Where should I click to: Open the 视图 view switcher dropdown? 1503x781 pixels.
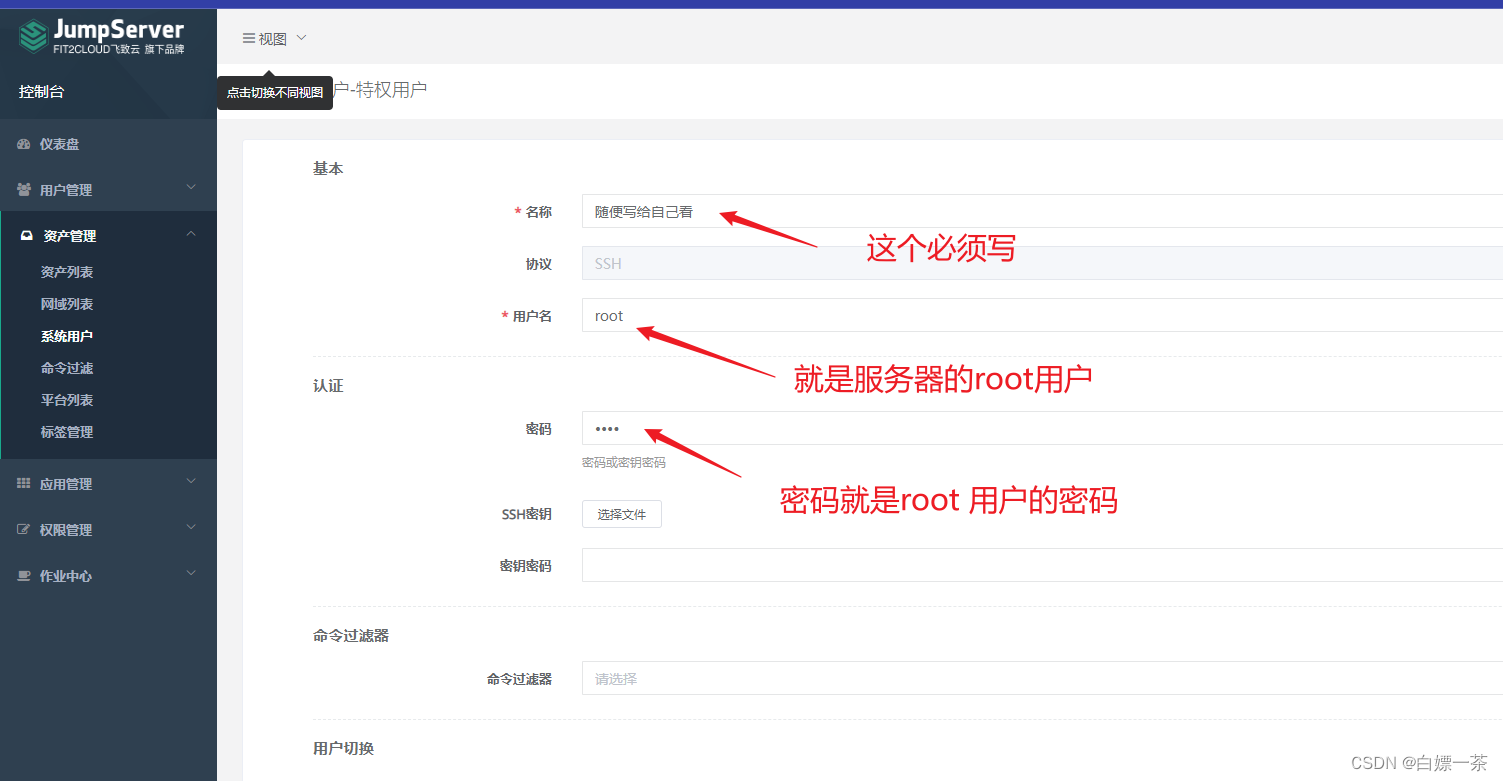coord(274,38)
